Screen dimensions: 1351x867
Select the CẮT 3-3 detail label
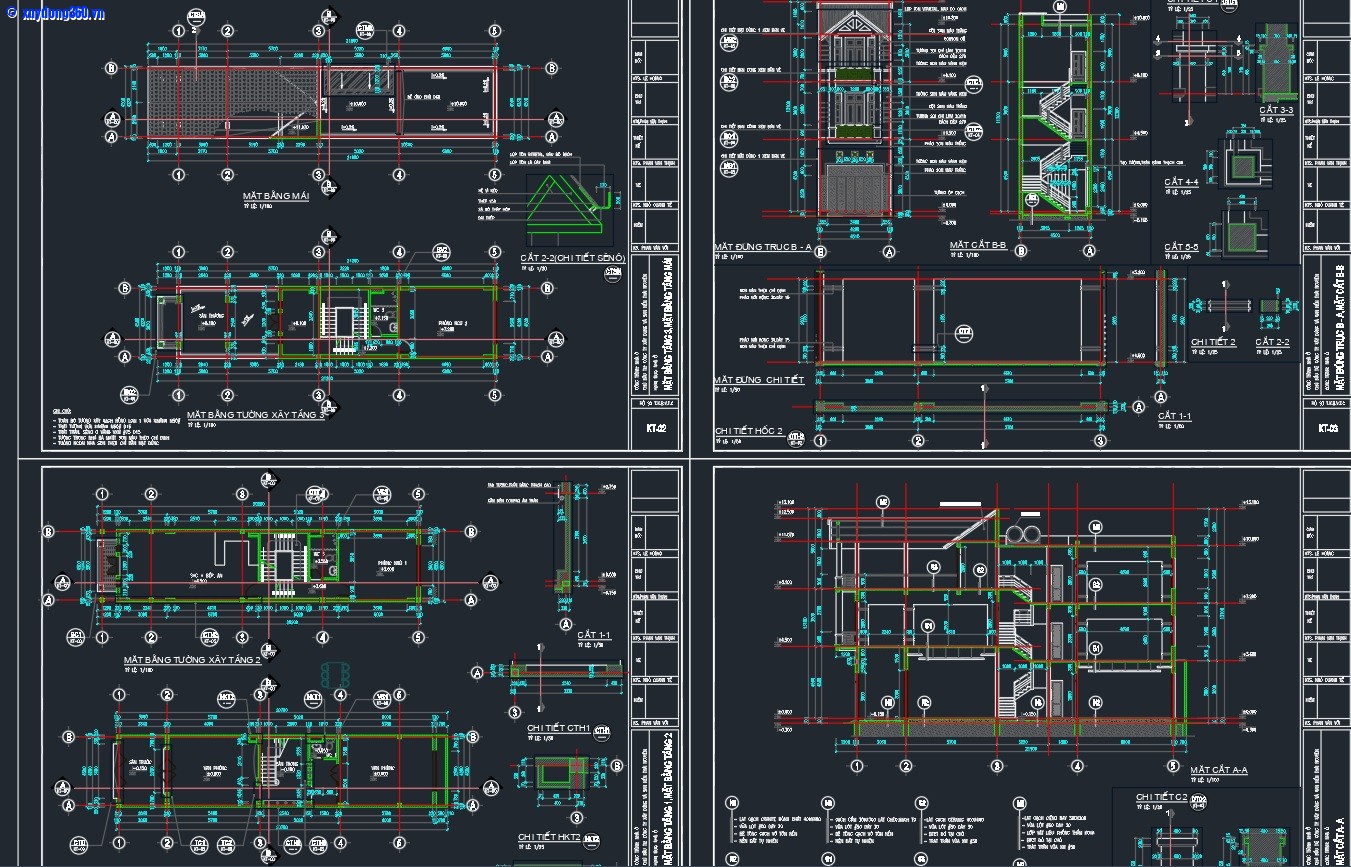pyautogui.click(x=1276, y=109)
